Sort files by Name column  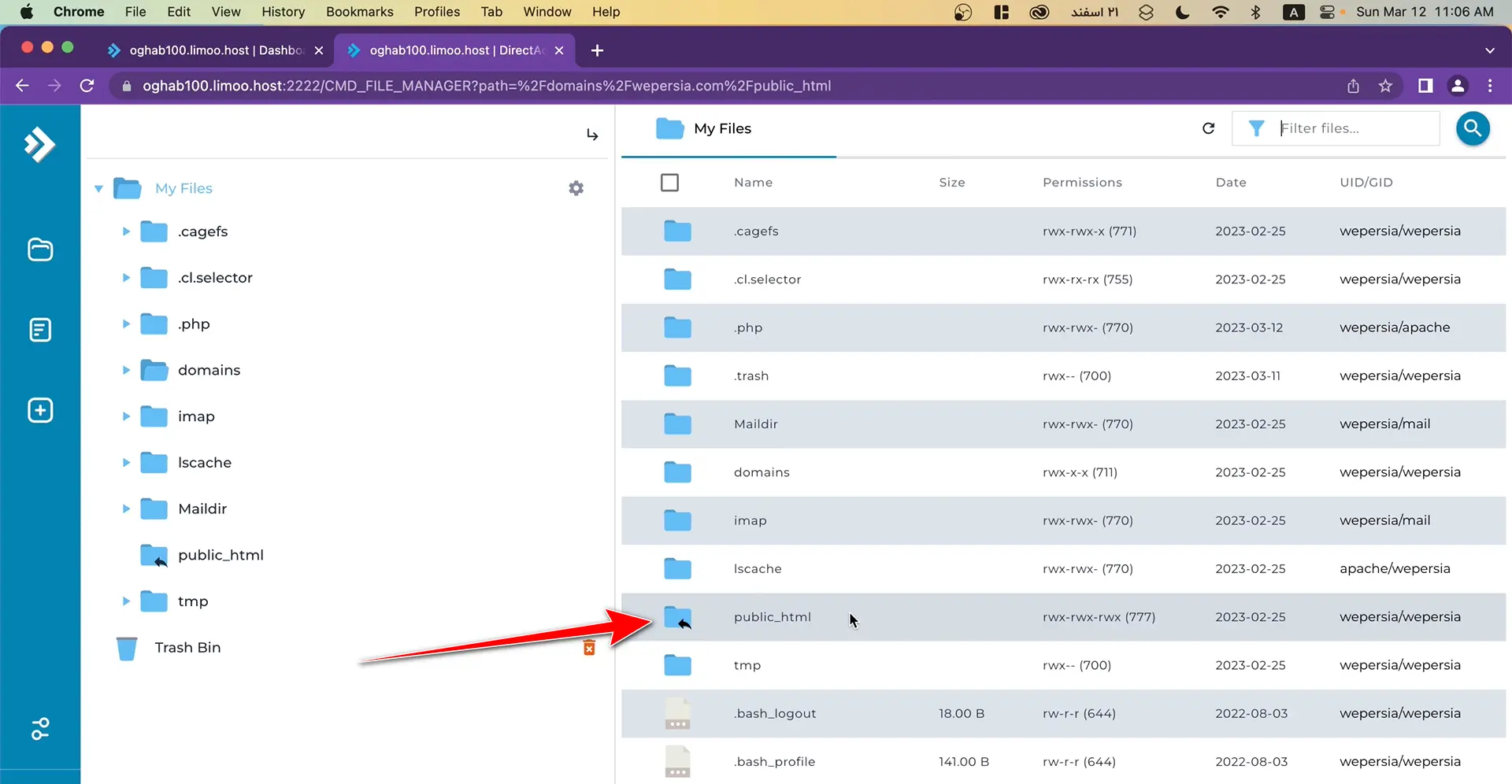point(753,183)
